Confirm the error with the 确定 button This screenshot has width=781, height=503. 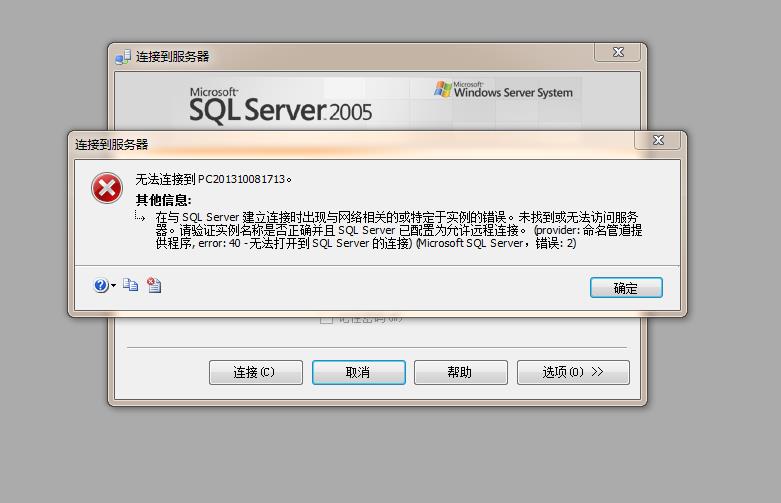pos(626,288)
